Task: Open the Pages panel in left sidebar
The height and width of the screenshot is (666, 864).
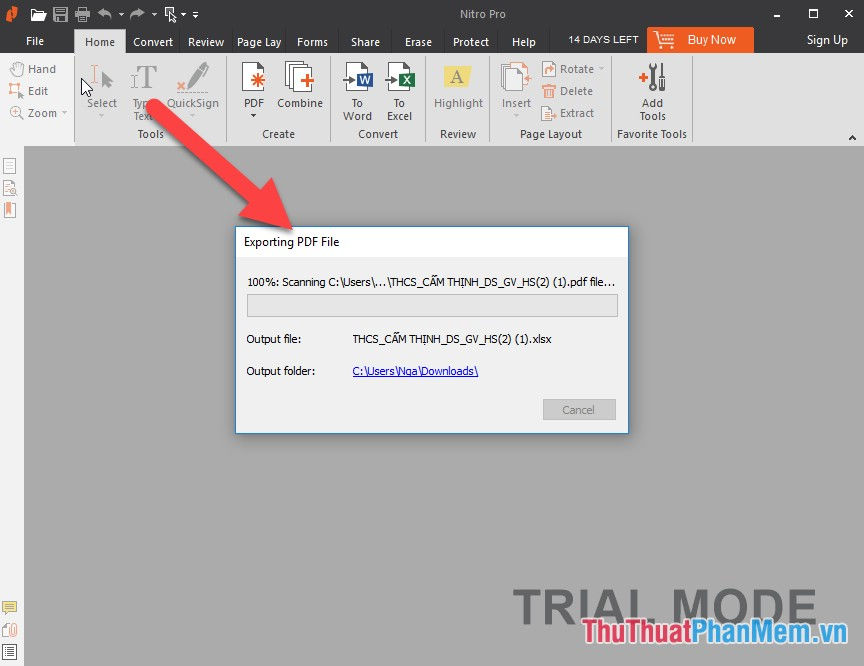Action: tap(10, 166)
